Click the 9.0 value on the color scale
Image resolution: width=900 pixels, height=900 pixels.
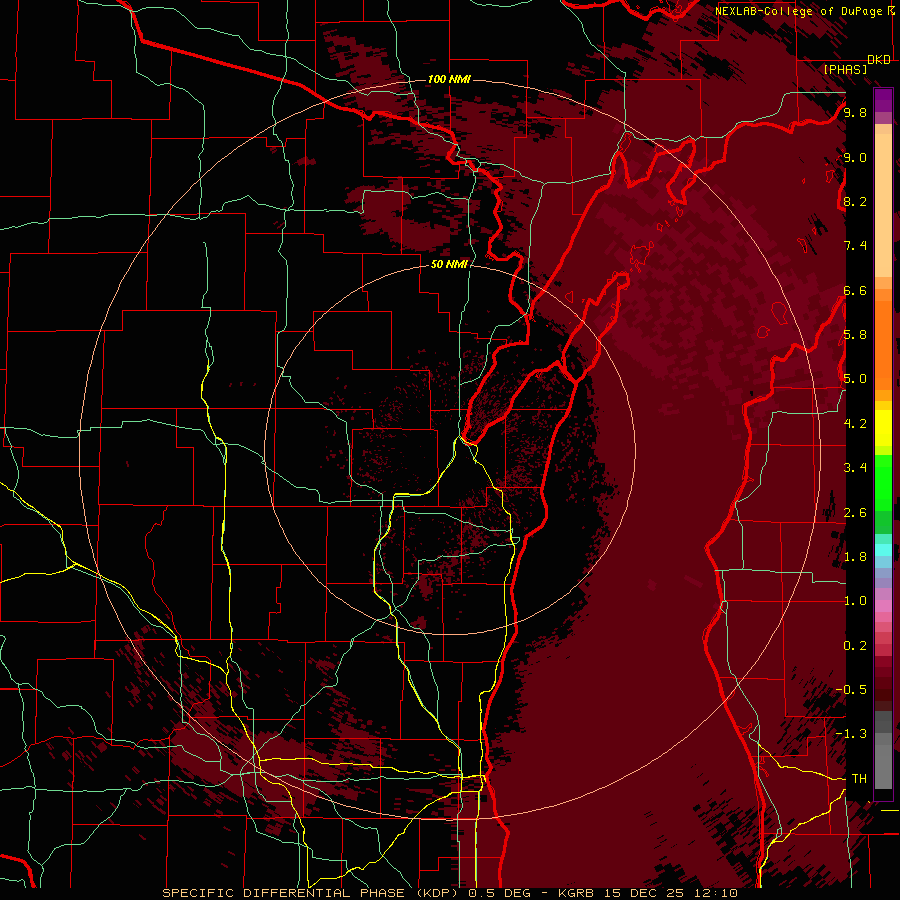(x=855, y=157)
